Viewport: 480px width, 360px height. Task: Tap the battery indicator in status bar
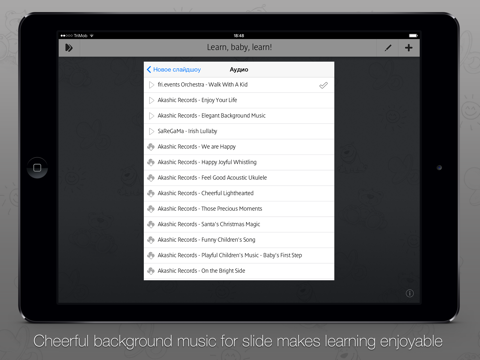pyautogui.click(x=413, y=35)
